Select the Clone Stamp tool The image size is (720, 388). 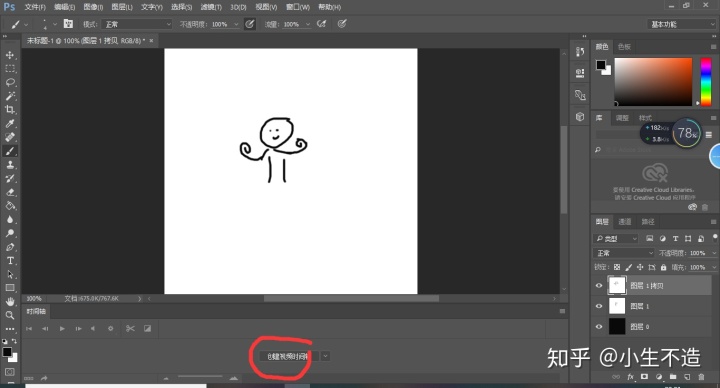[x=10, y=165]
